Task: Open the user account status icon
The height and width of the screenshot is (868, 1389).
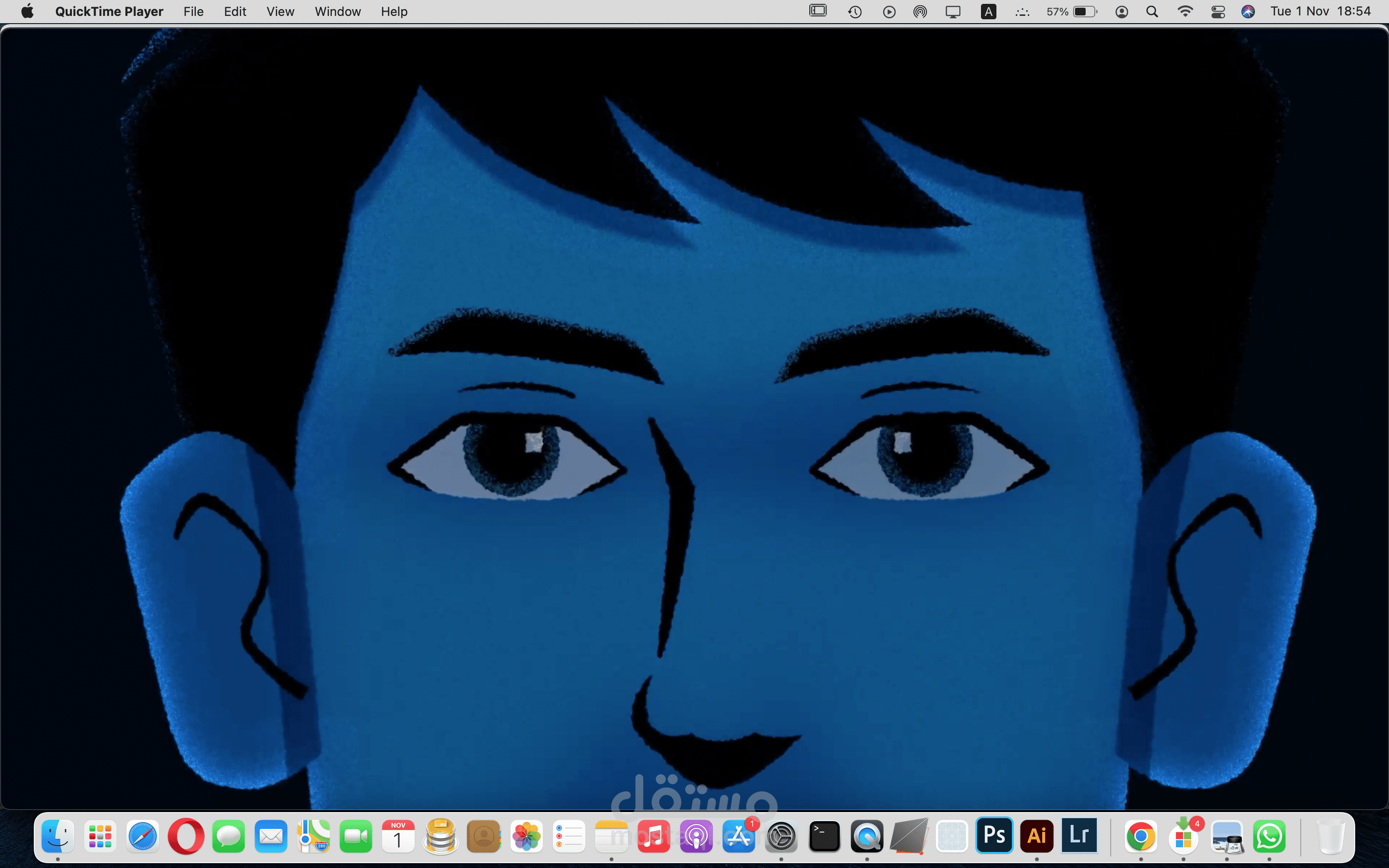Action: [1121, 12]
